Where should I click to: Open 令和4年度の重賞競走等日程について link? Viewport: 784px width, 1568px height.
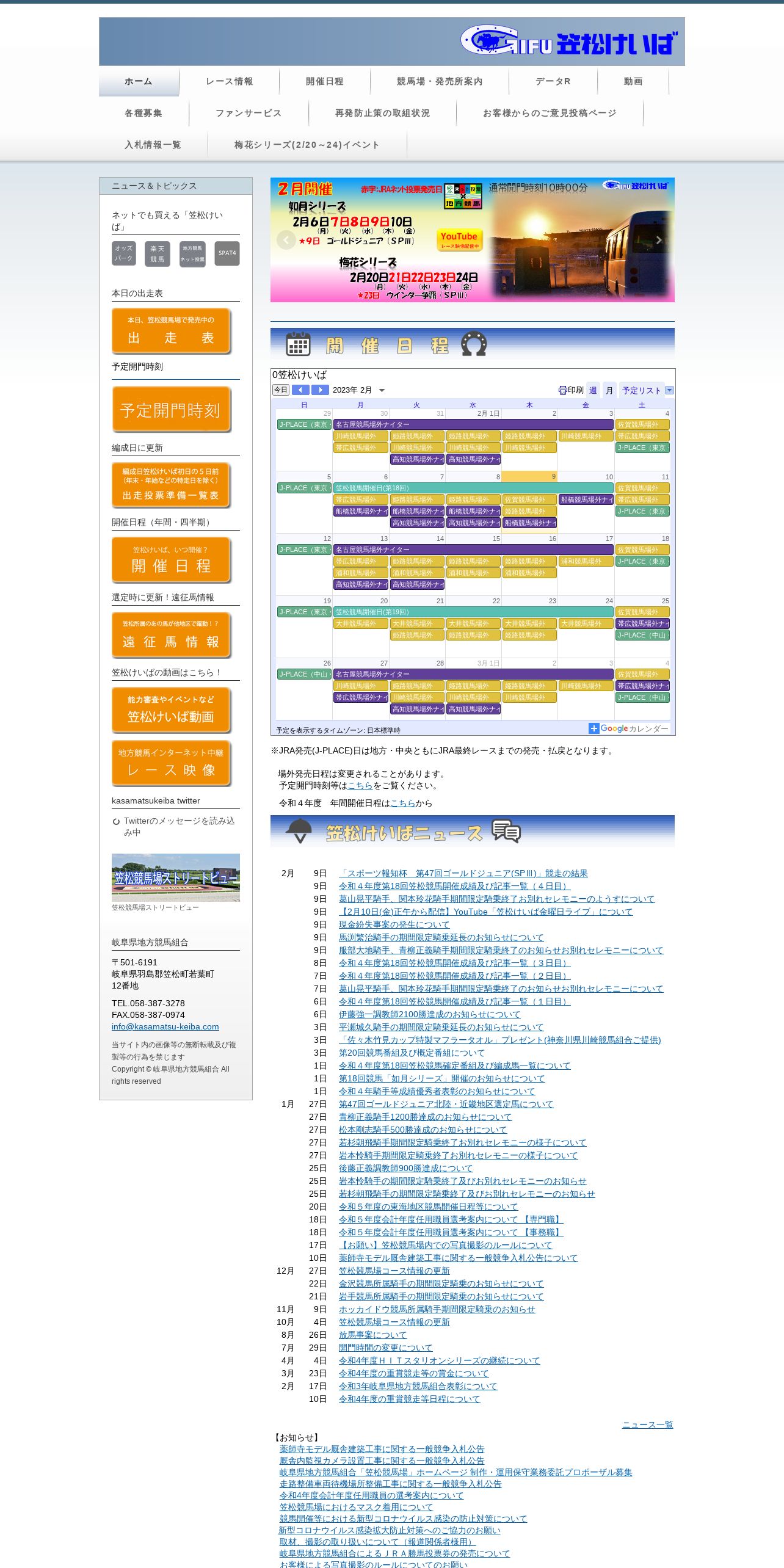[409, 1399]
